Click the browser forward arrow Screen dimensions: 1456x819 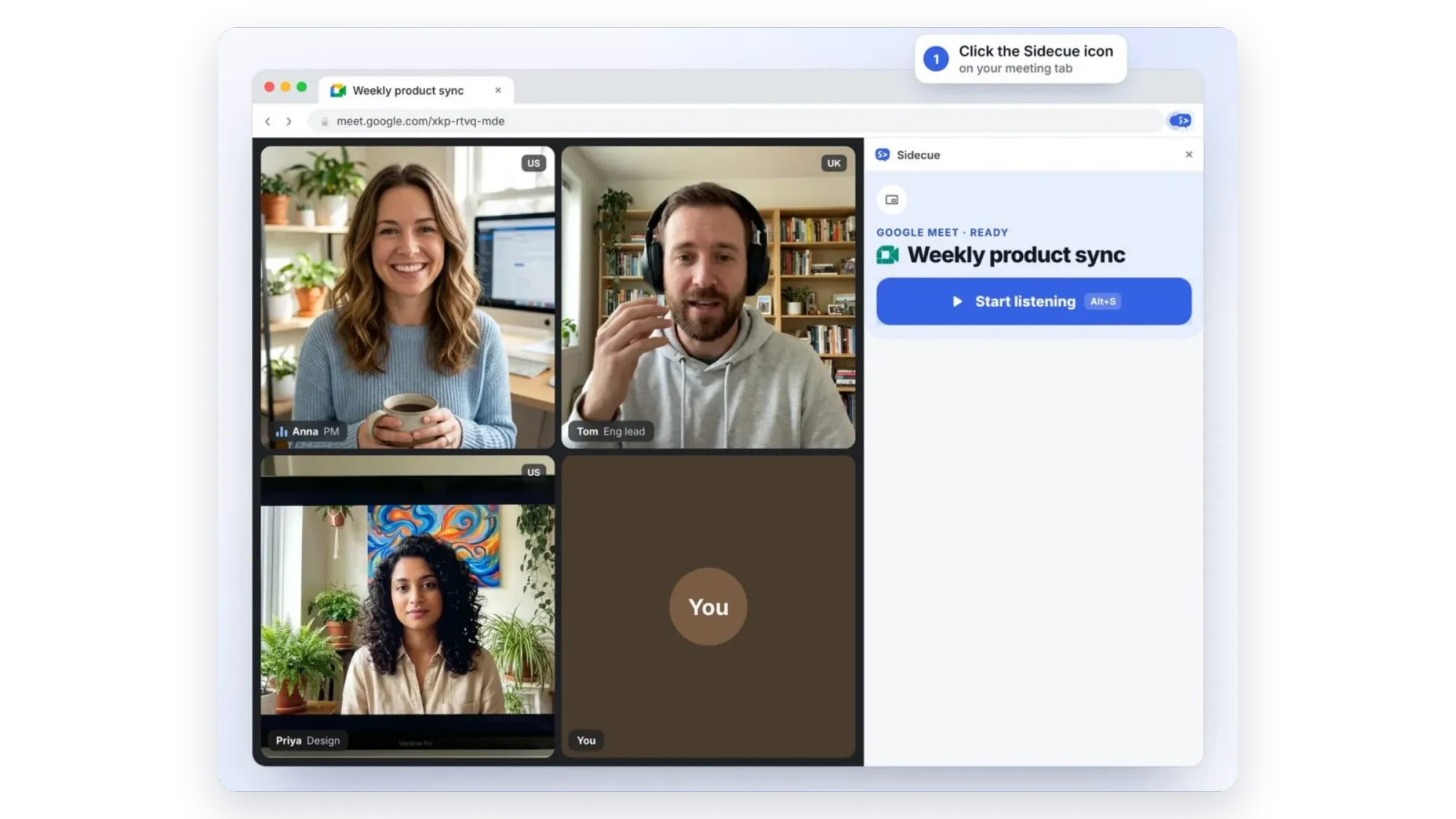(x=289, y=122)
